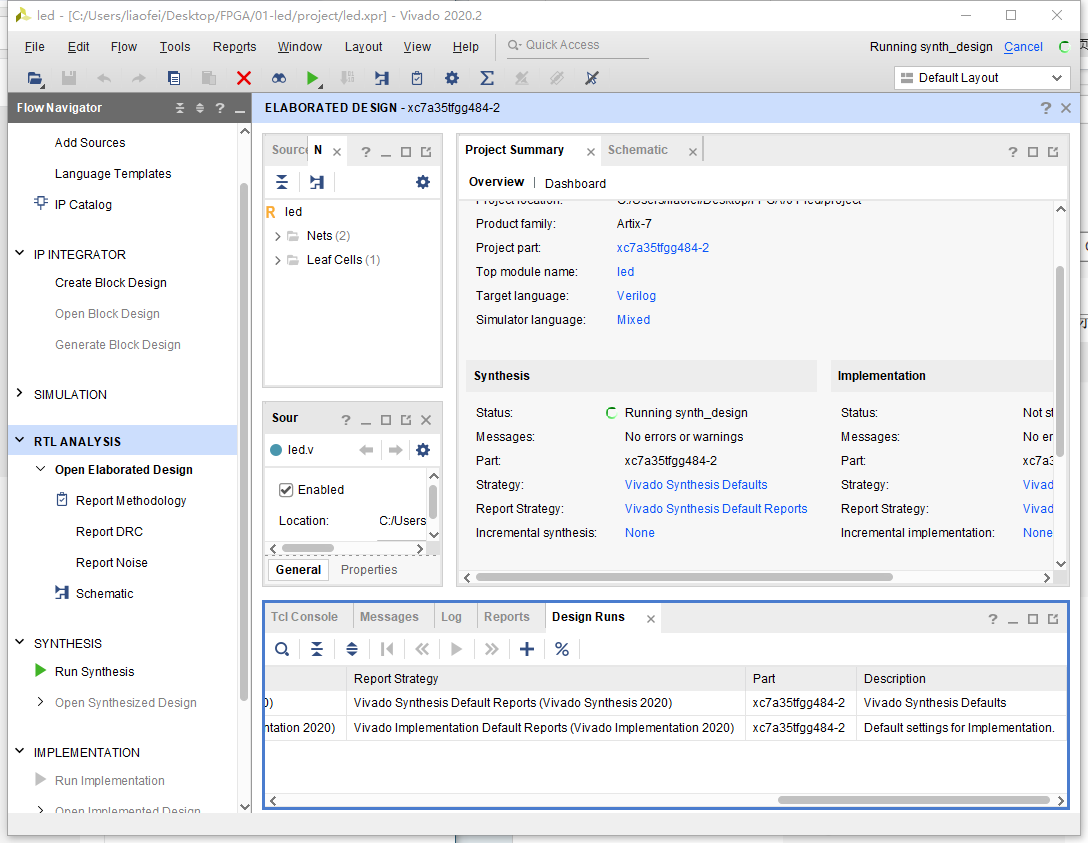Click the binoculars Find toolbar icon
1088x843 pixels.
(279, 78)
